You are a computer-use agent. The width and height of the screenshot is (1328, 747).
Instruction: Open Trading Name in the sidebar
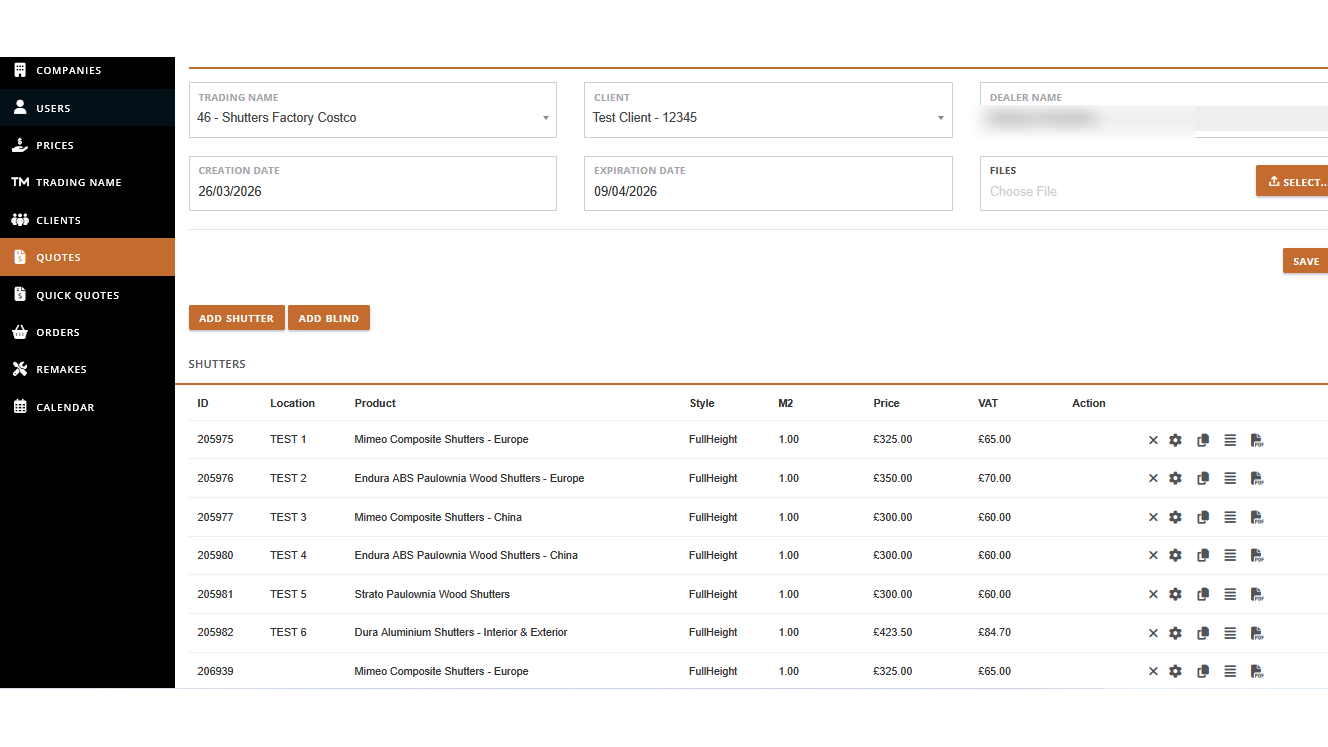point(87,182)
